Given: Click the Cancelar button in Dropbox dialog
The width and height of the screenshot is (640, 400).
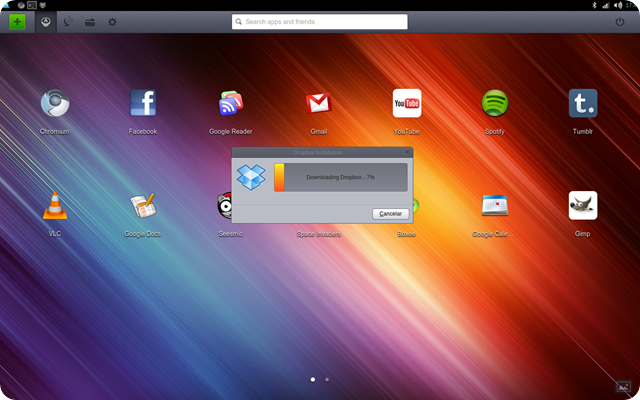Looking at the screenshot, I should pos(391,214).
